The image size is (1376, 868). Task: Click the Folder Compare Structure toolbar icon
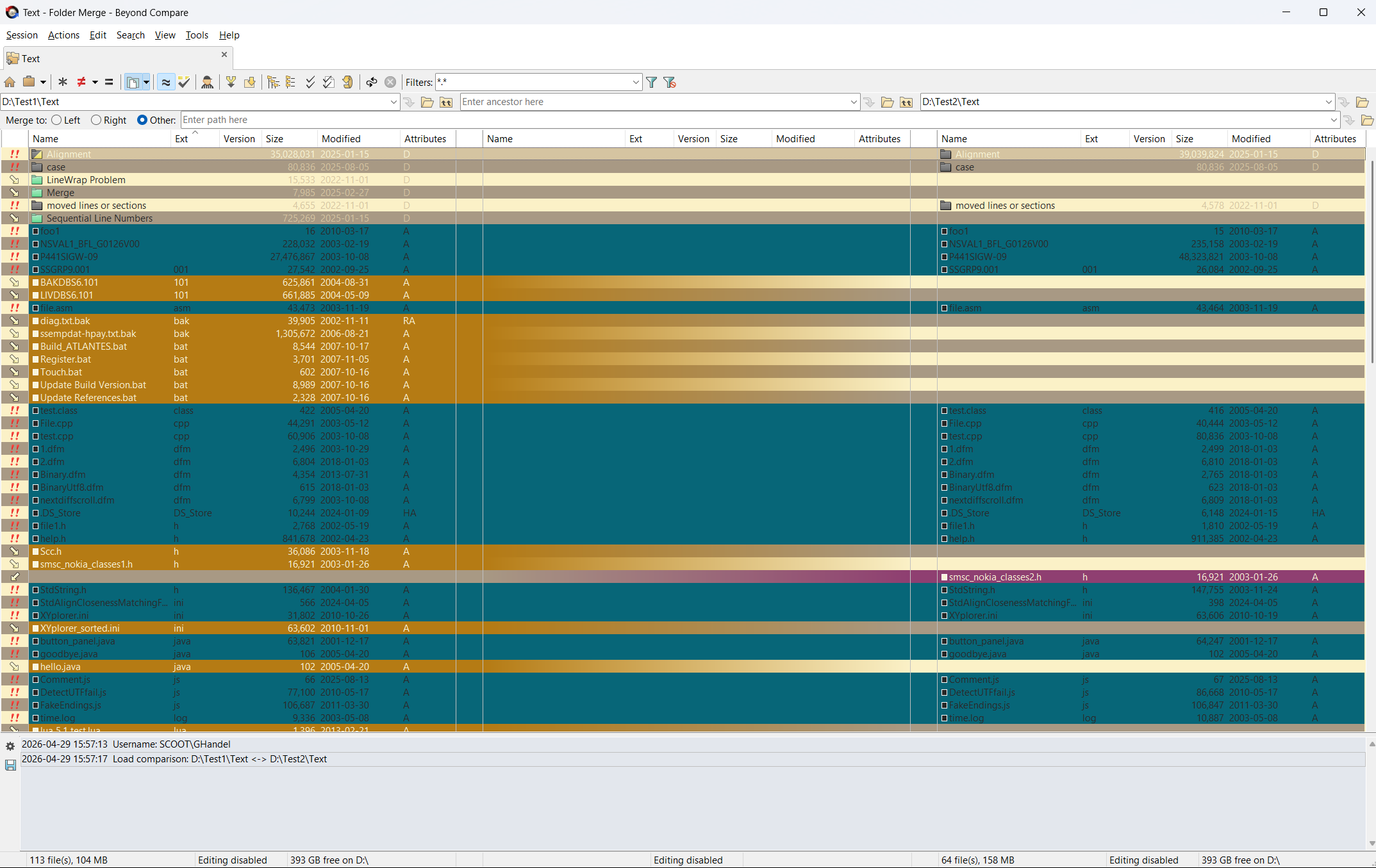133,82
